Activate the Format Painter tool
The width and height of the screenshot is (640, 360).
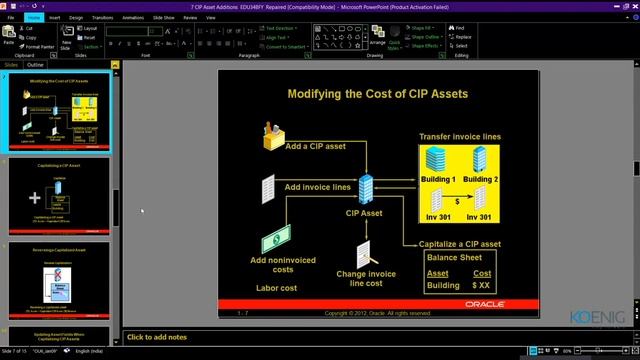37,47
